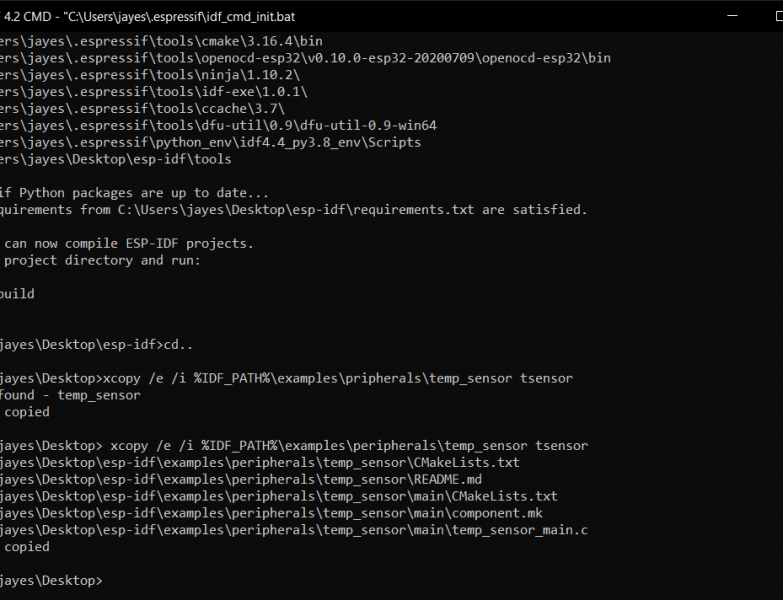Click the misspelled 'pripherals' xcopy command
This screenshot has width=783, height=600.
[x=290, y=378]
